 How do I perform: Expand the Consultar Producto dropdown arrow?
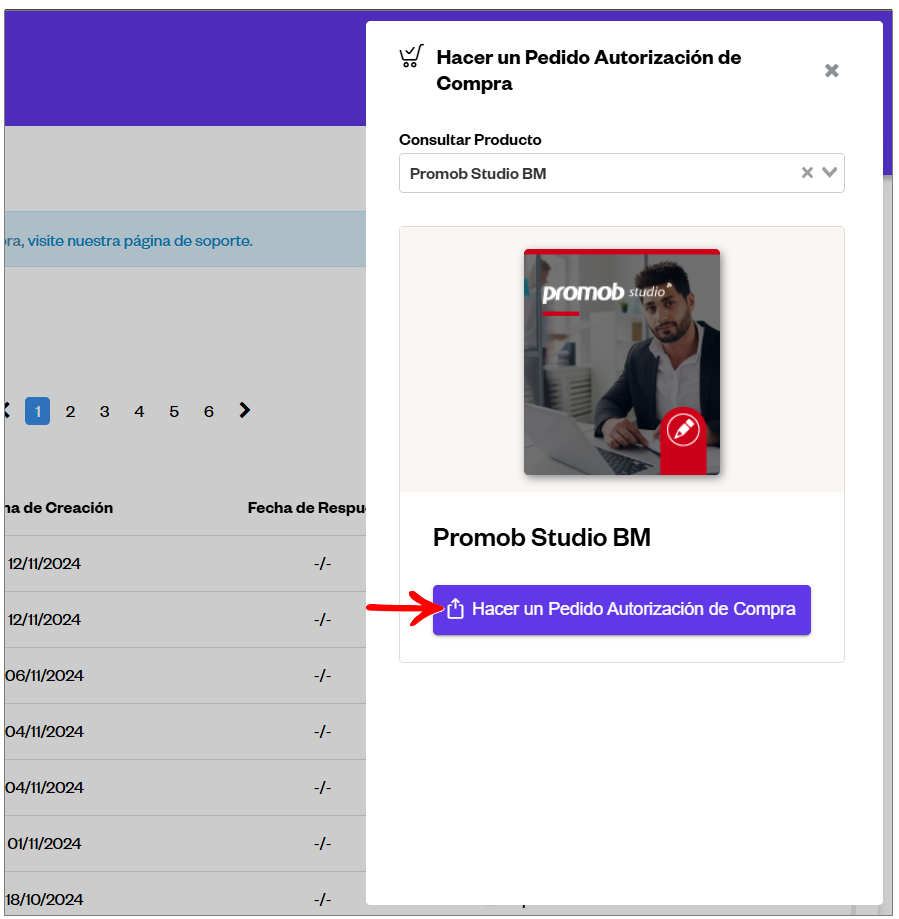pyautogui.click(x=829, y=172)
